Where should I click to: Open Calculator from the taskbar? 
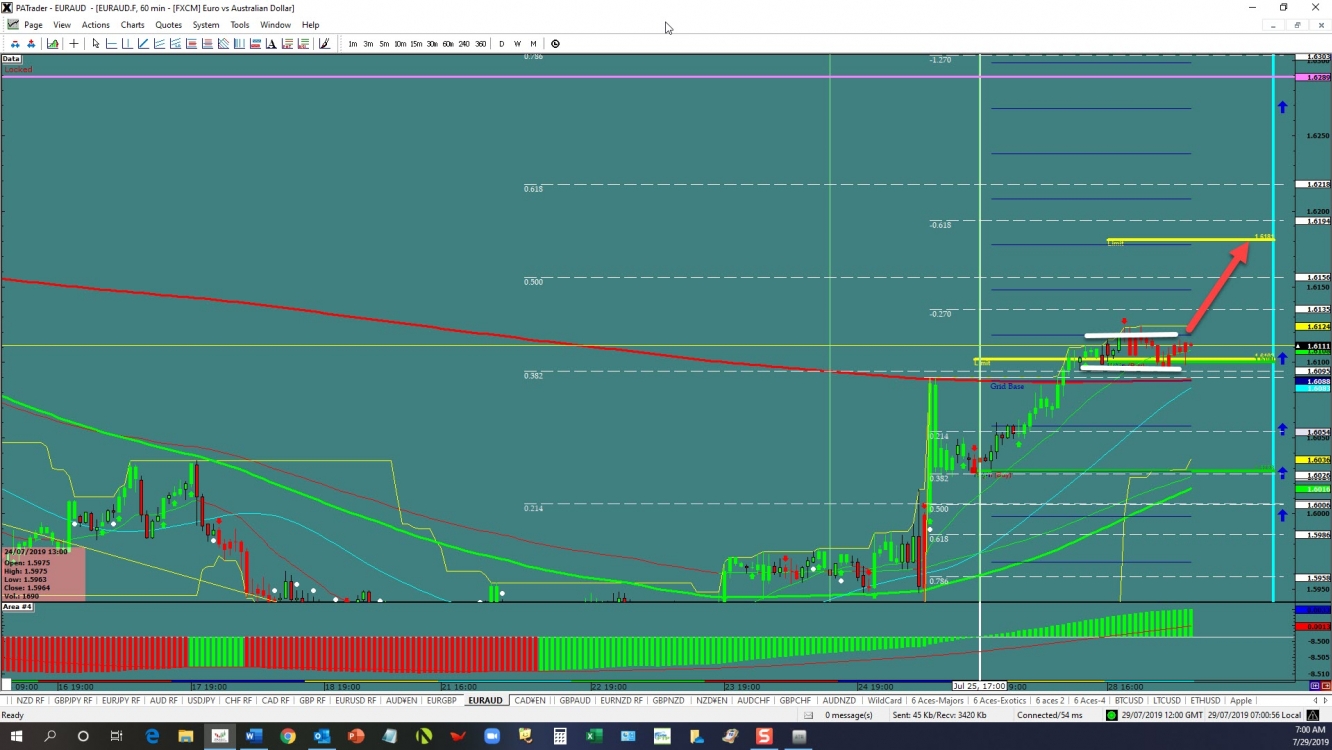click(x=559, y=736)
